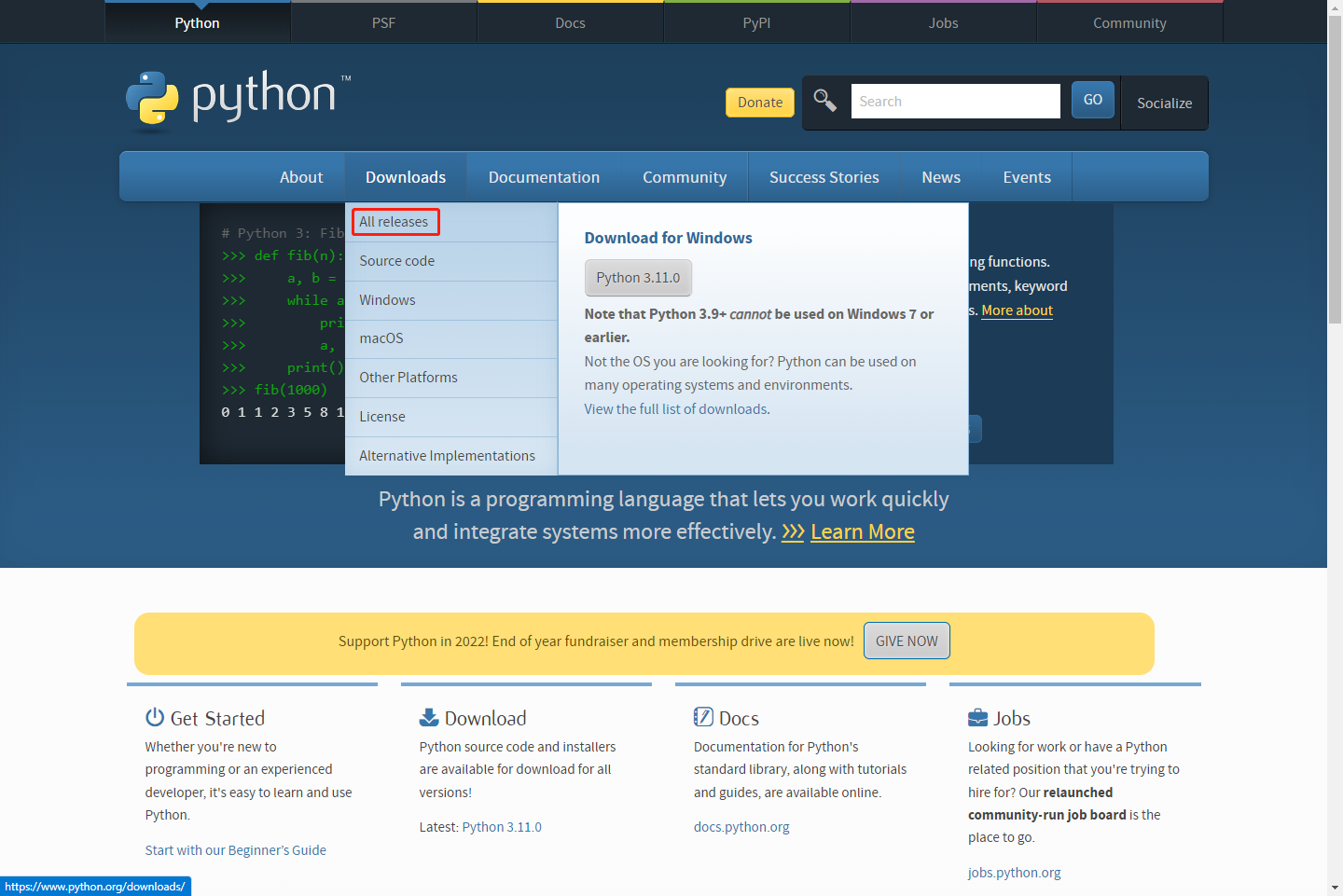Viewport: 1343px width, 896px height.
Task: Click the Python 3.11.0 download button
Action: [638, 277]
